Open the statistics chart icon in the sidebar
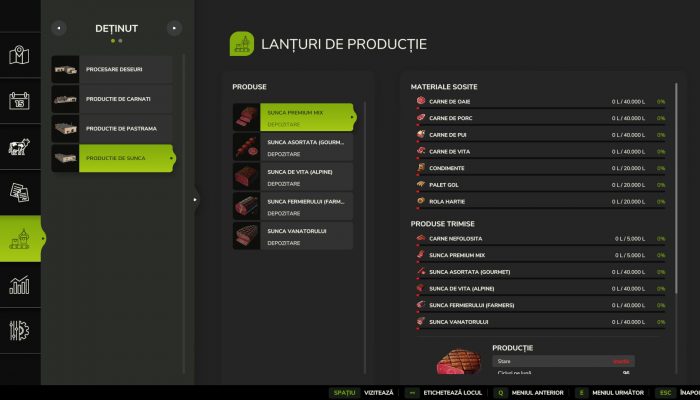 point(19,285)
